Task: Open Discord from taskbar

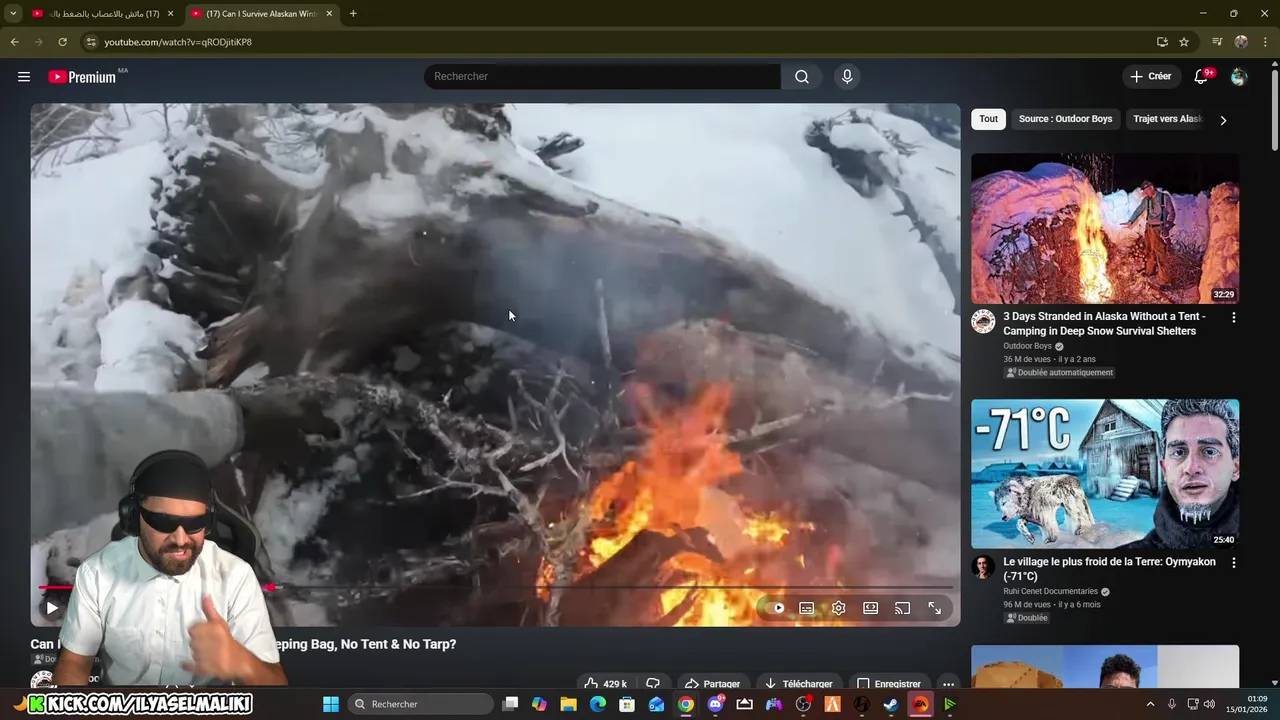Action: coord(715,704)
